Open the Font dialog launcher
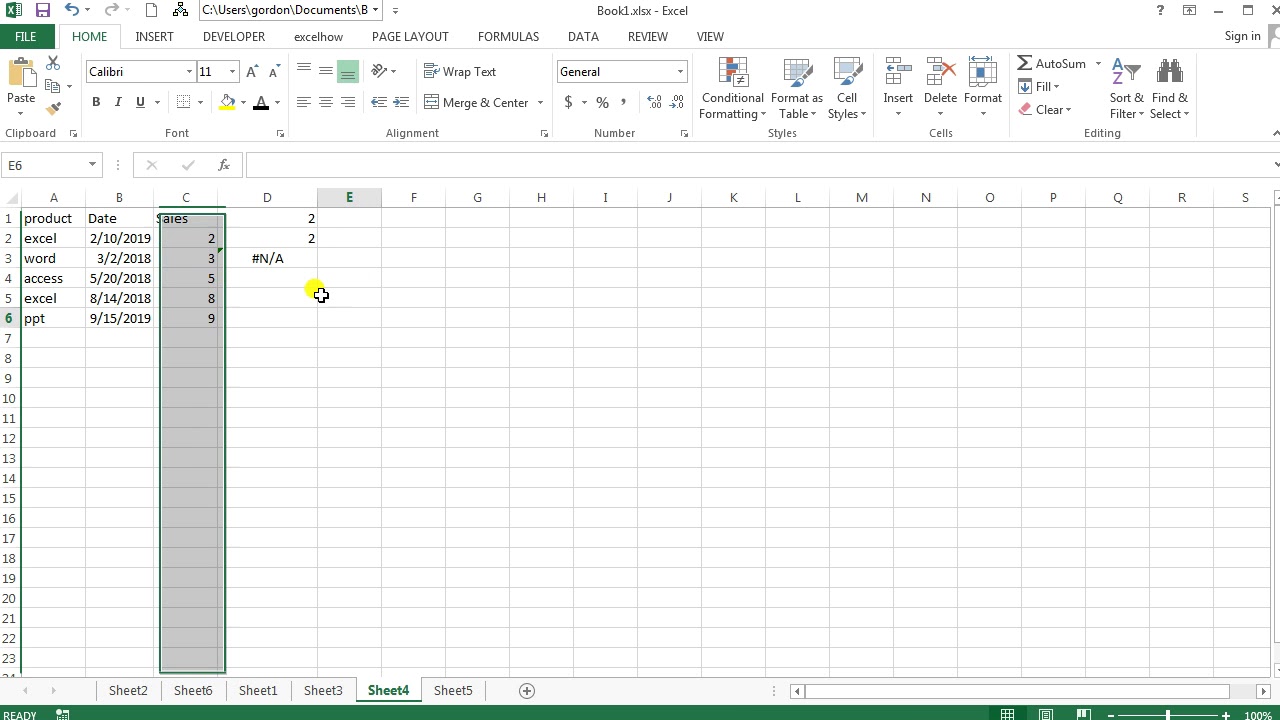This screenshot has height=720, width=1280. (280, 133)
